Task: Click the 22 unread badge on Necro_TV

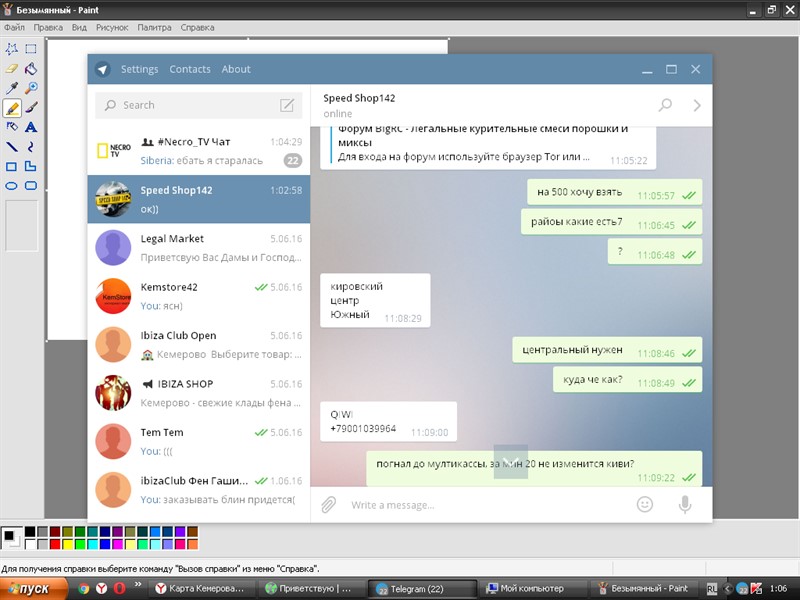Action: pos(293,161)
